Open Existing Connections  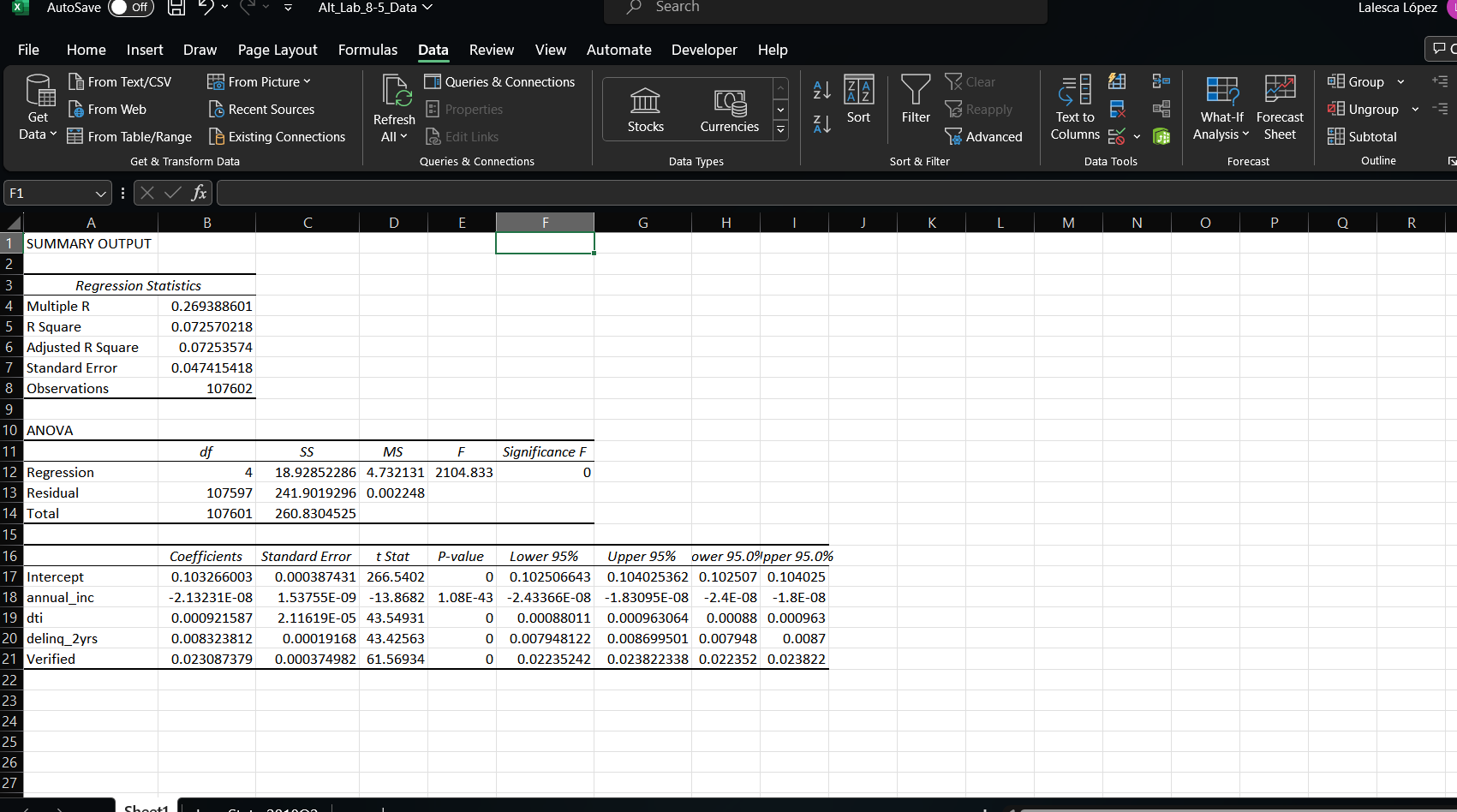click(x=277, y=136)
